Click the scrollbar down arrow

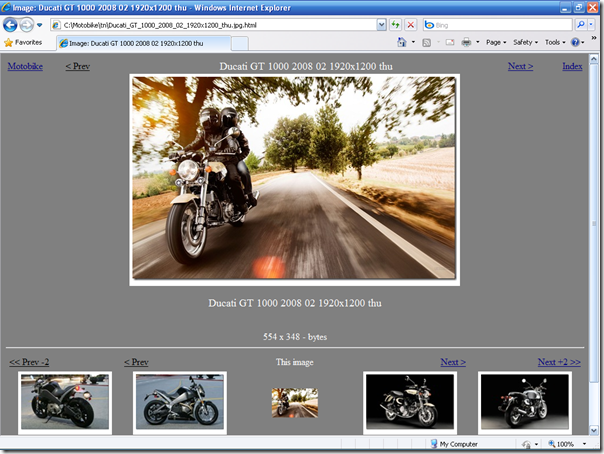594,430
